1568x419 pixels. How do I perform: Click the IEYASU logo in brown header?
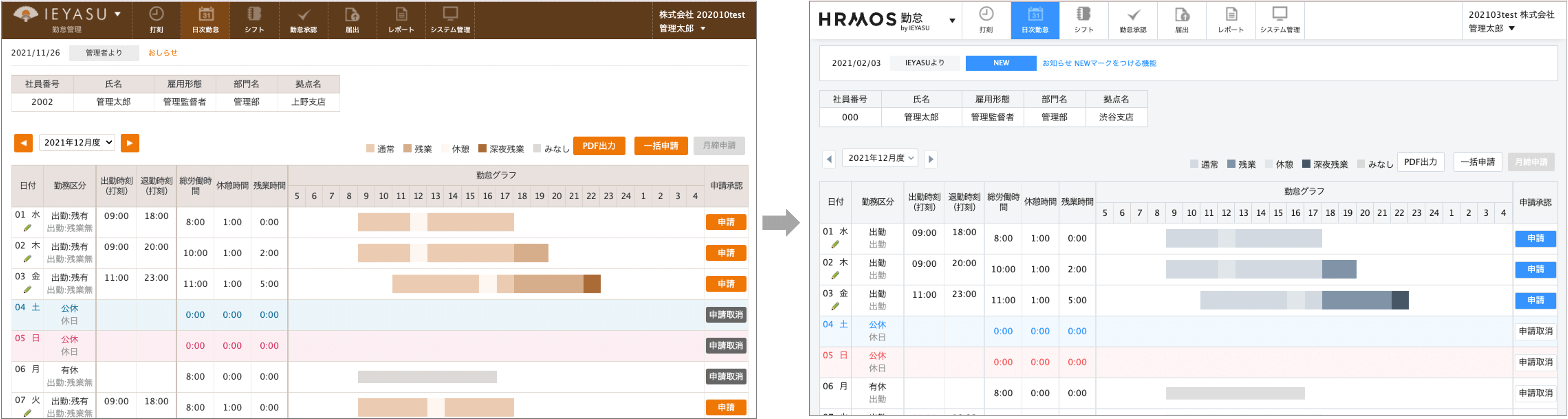60,19
